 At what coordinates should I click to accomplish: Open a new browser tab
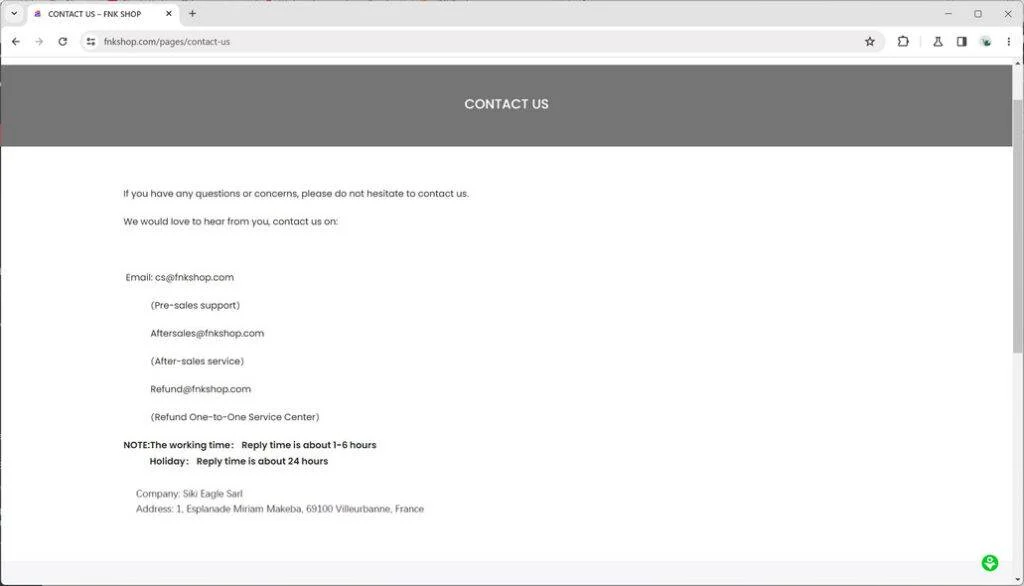coord(192,13)
